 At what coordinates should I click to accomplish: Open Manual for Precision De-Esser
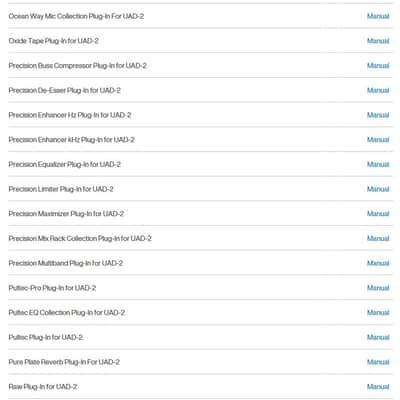click(x=378, y=90)
